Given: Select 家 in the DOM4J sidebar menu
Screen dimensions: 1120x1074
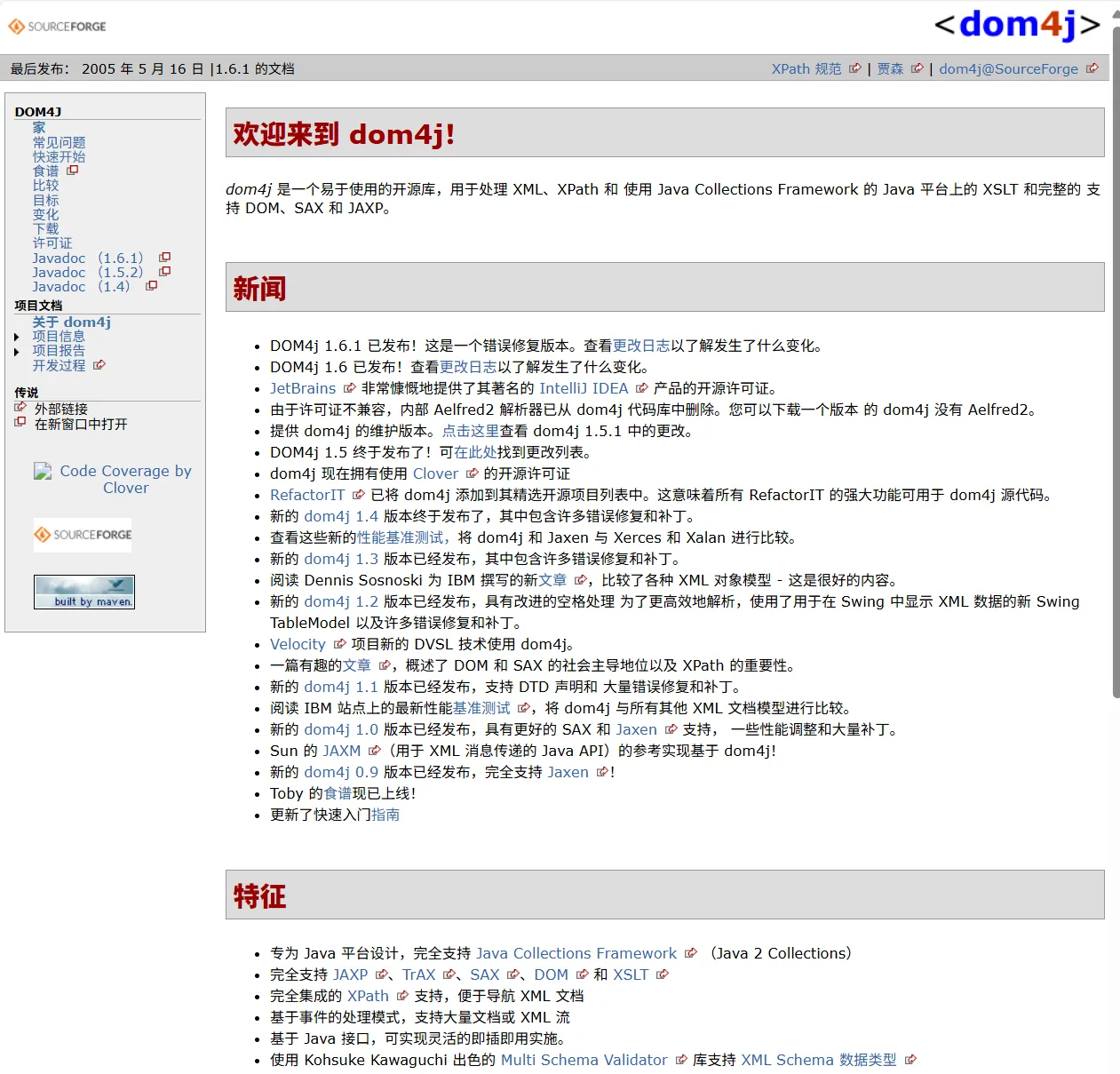Looking at the screenshot, I should (x=38, y=127).
